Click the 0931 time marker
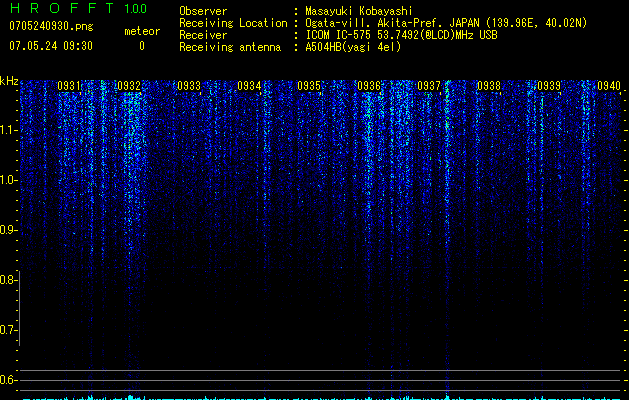629x400 pixels. coord(69,85)
